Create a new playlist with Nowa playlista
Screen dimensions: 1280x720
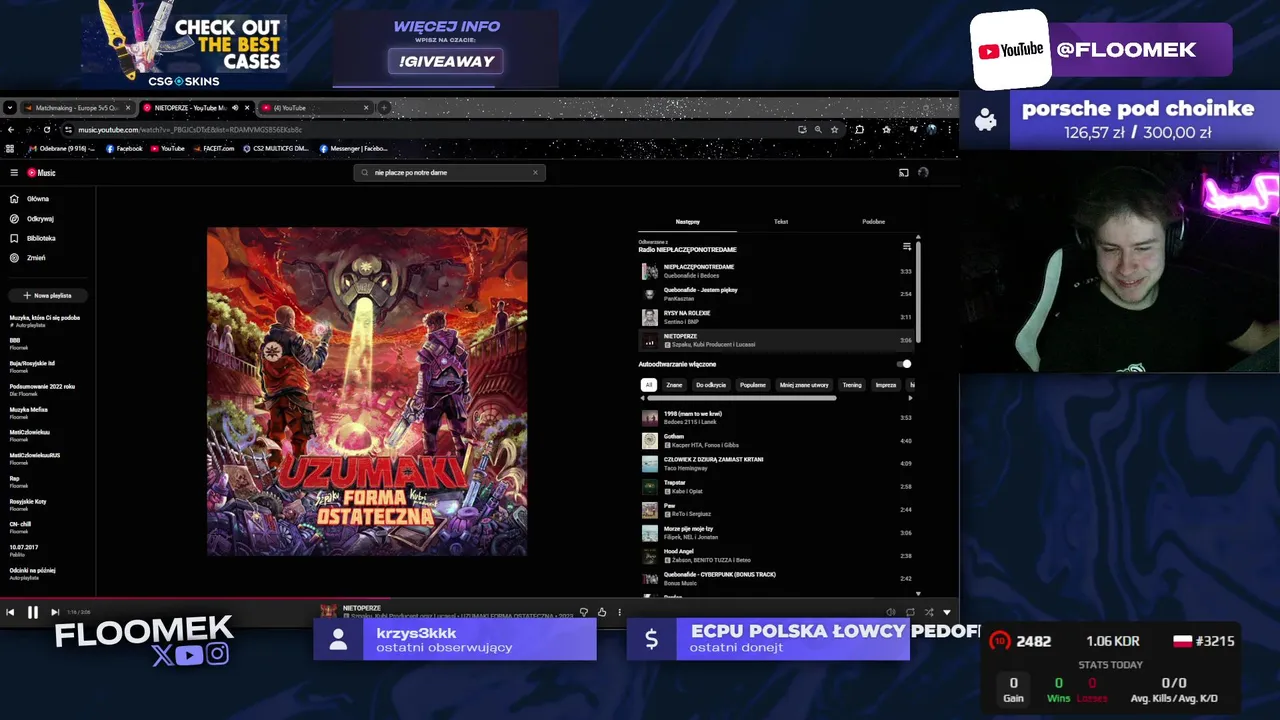48,296
